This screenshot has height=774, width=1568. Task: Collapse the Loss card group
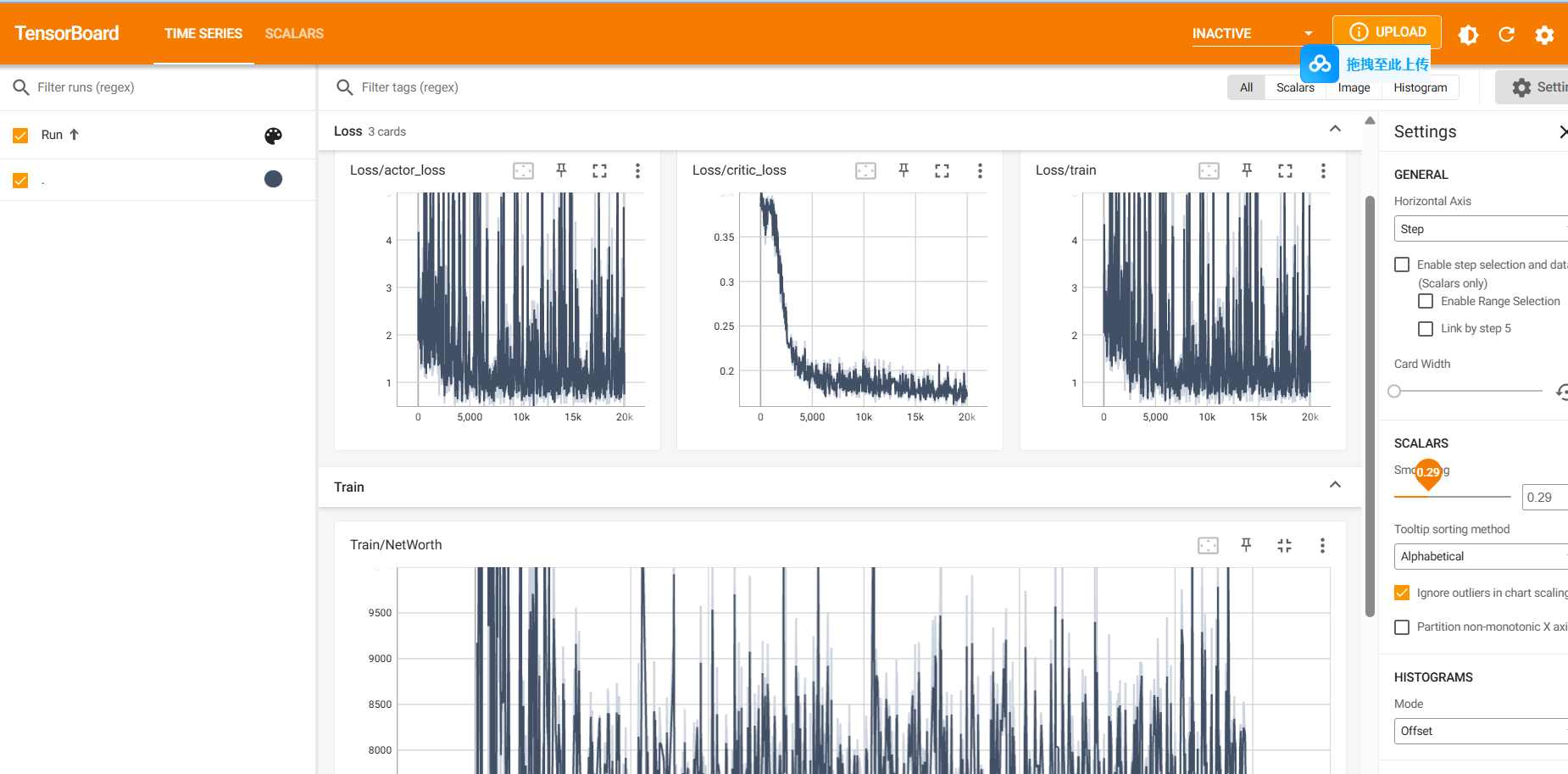coord(1335,129)
